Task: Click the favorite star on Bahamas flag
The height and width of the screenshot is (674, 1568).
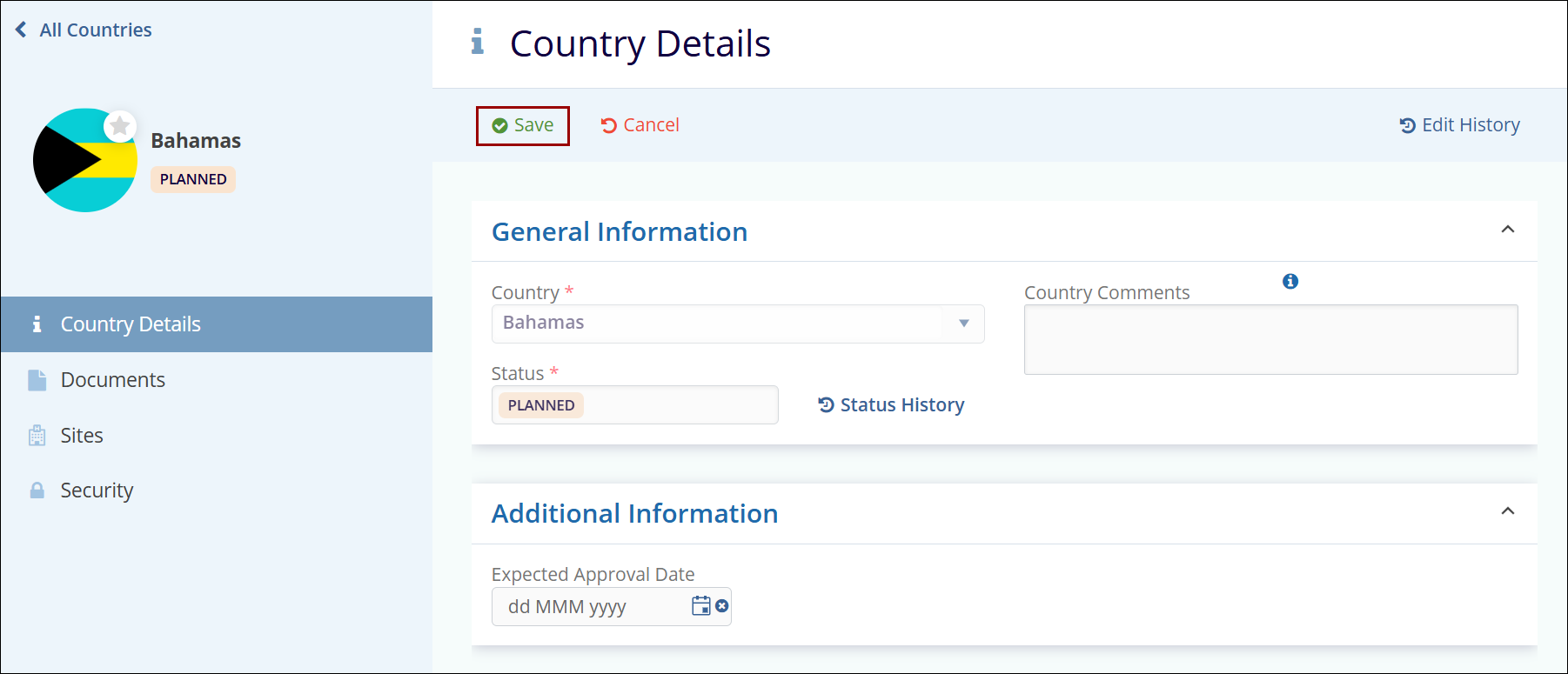Action: point(120,126)
